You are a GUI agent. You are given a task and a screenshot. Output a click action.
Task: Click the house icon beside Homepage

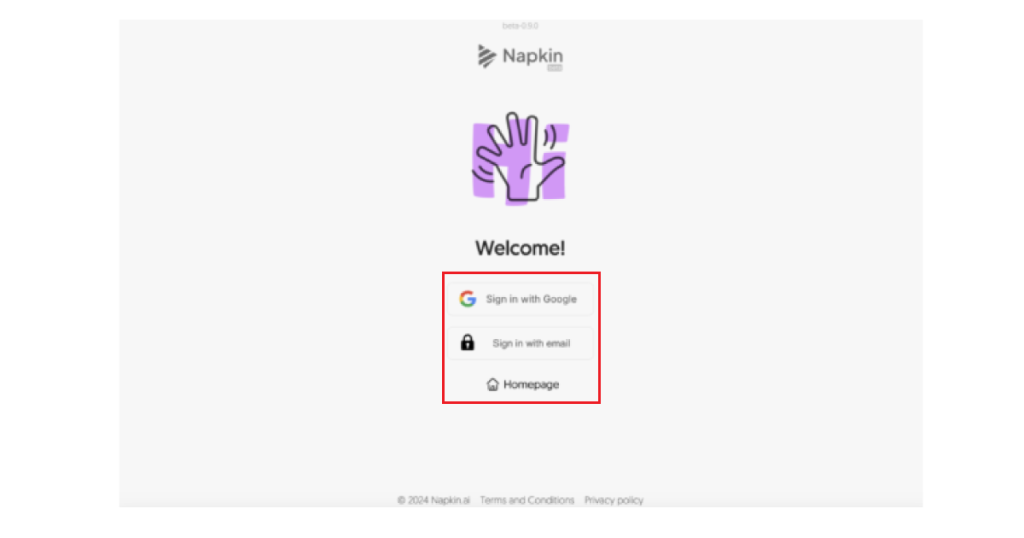[x=493, y=385]
